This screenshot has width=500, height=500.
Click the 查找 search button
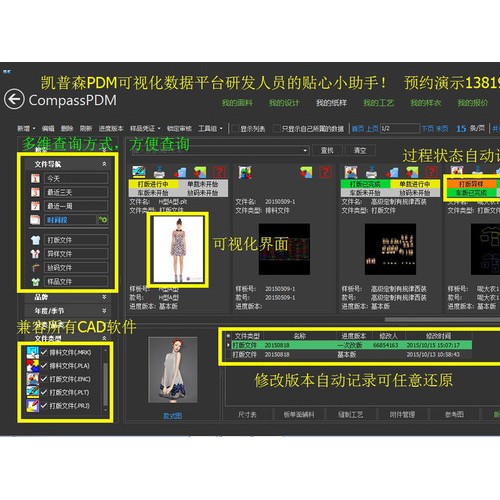(x=327, y=151)
